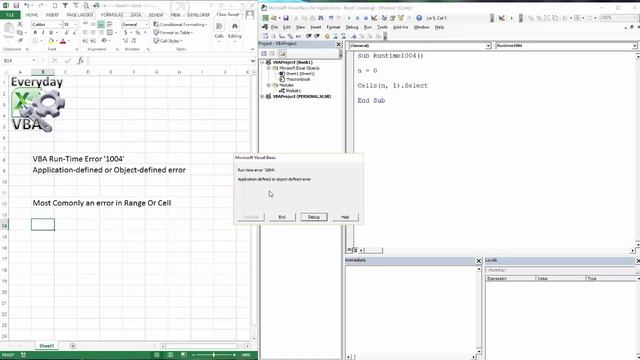The image size is (640, 360).
Task: Click the Excel zoom slider
Action: pyautogui.click(x=213, y=355)
